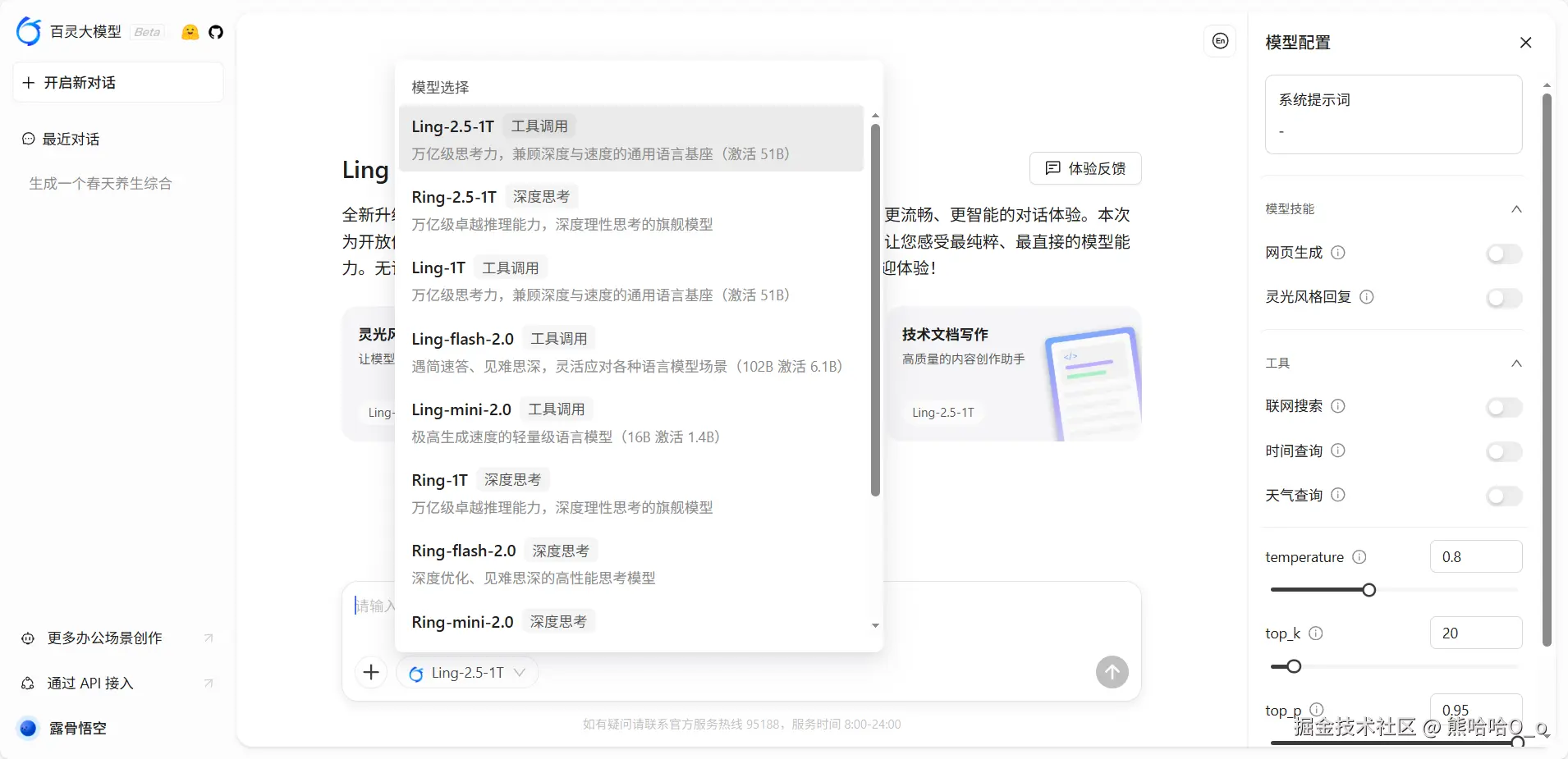The width and height of the screenshot is (1568, 759).
Task: Send the message with the up-arrow button
Action: point(1112,673)
